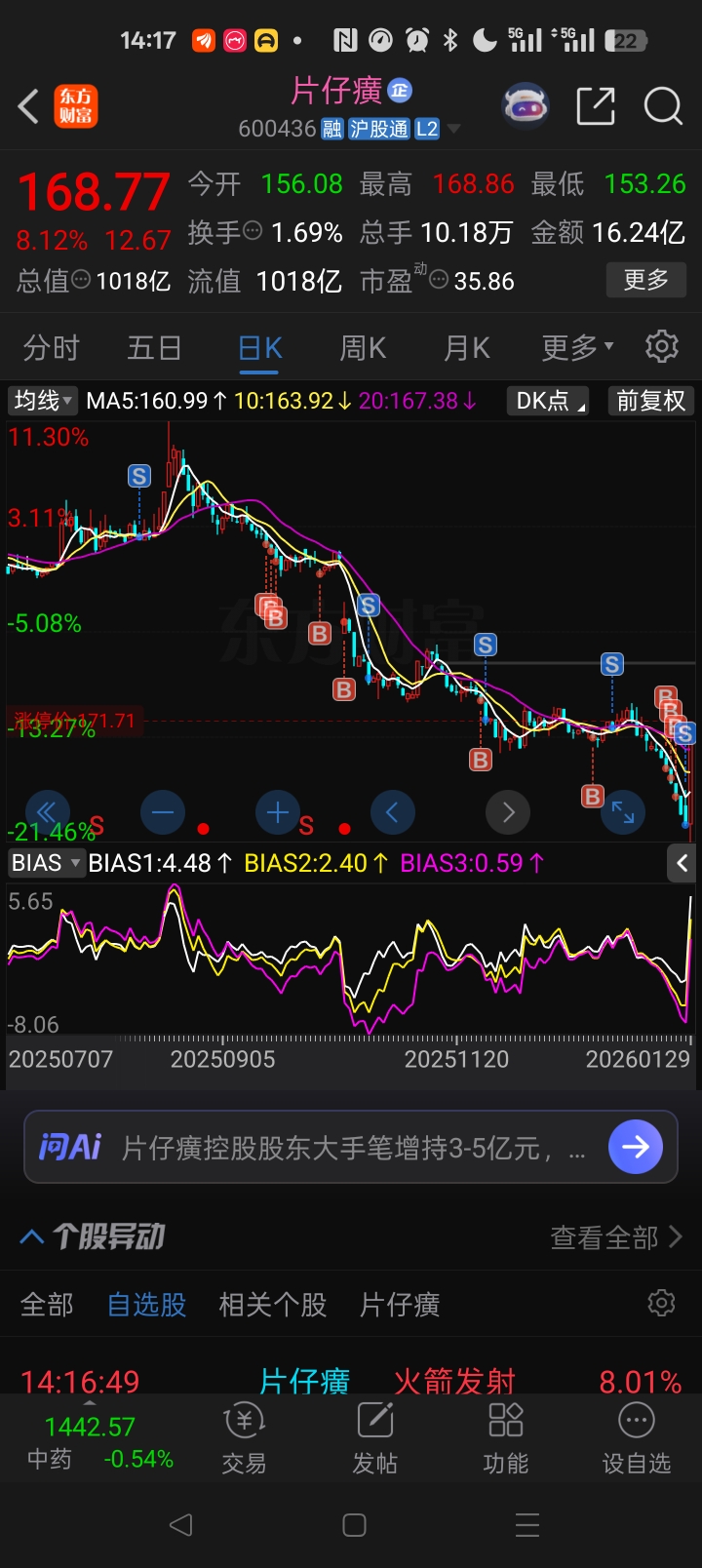Select 相关个股 filter tab
Viewport: 702px width, 1568px height.
(x=273, y=1304)
